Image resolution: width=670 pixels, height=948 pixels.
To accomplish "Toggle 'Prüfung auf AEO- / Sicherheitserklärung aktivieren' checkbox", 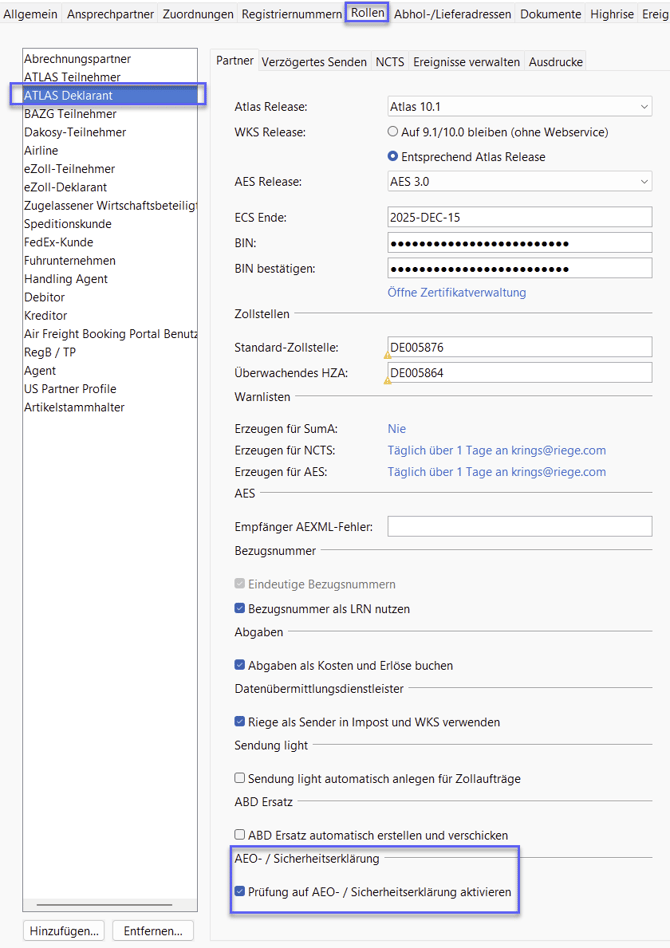I will point(240,891).
